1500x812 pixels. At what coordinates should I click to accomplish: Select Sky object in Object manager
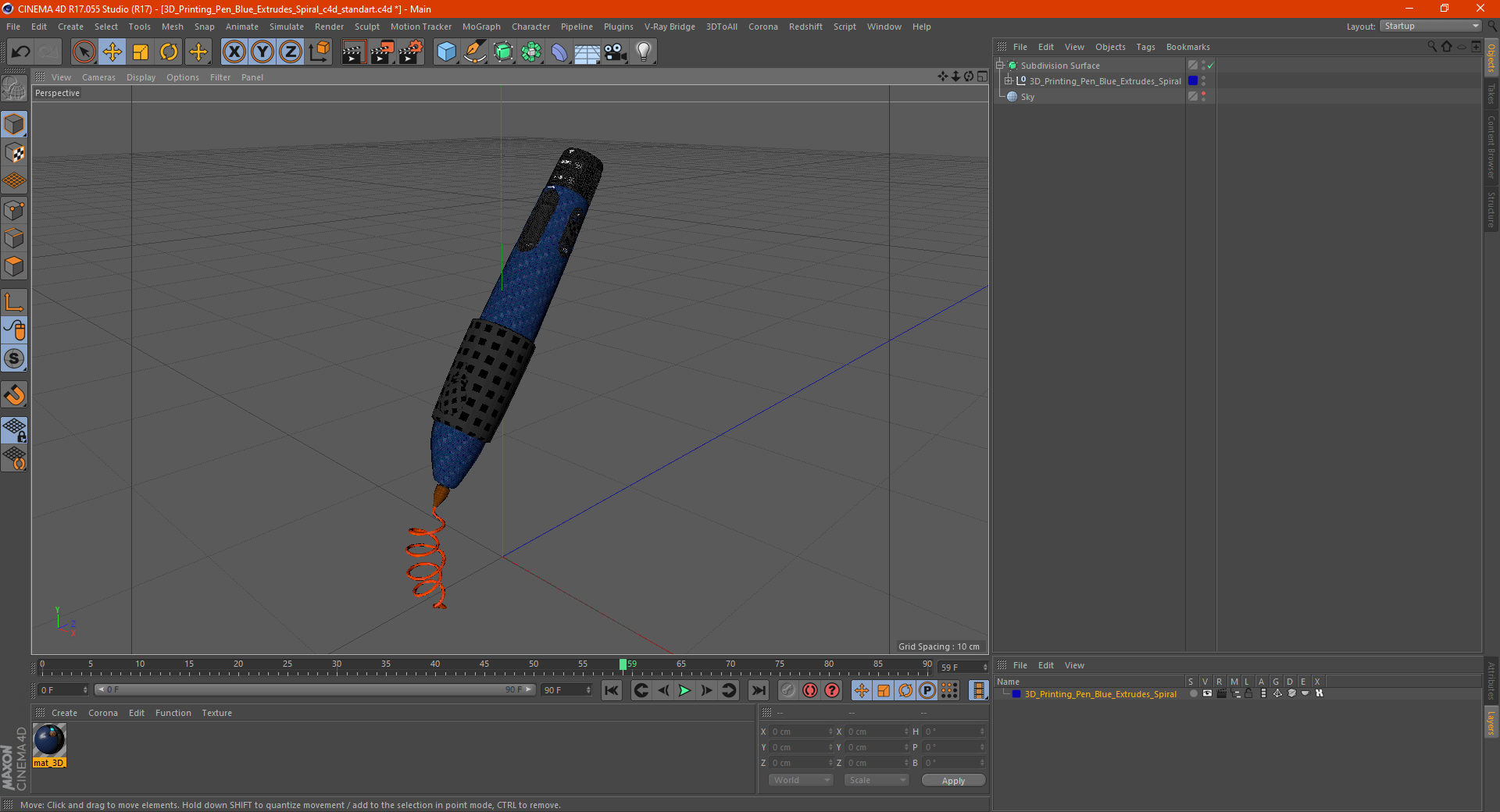pyautogui.click(x=1027, y=97)
